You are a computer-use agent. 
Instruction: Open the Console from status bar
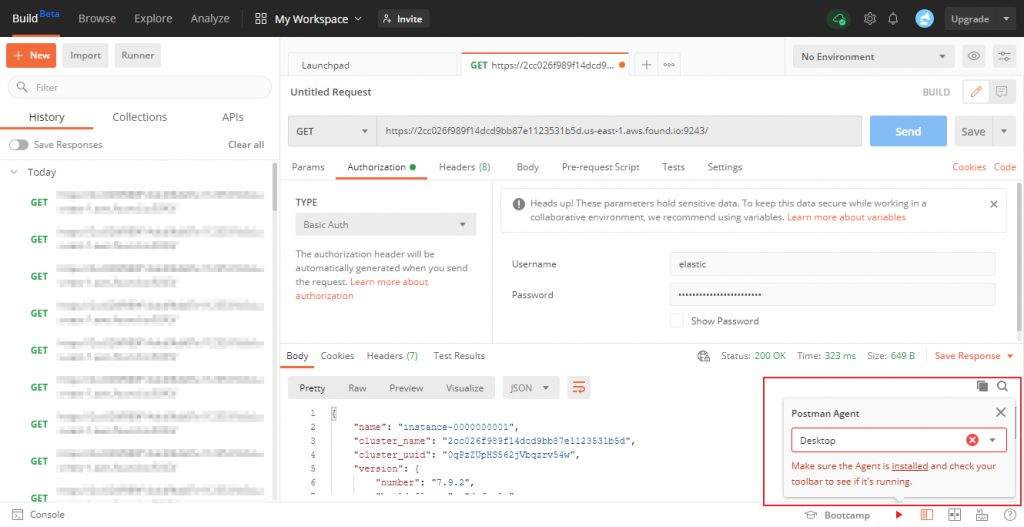point(39,515)
